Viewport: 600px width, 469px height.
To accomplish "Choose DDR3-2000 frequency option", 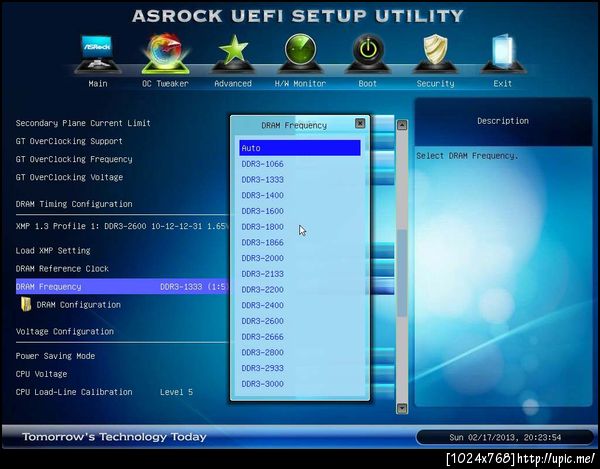I will click(262, 258).
